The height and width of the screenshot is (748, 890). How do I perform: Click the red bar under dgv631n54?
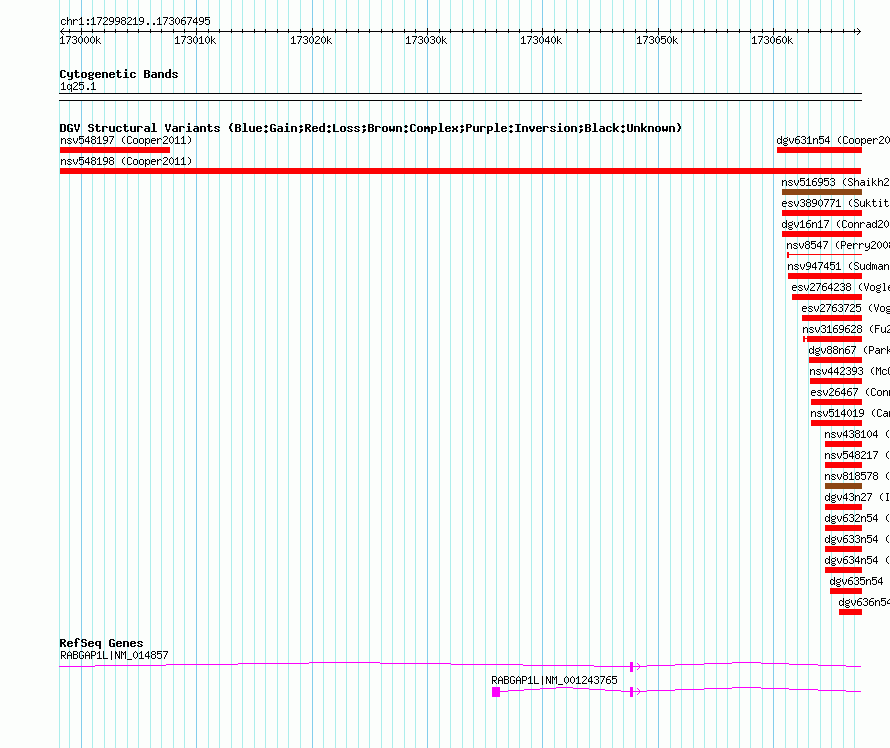point(819,150)
